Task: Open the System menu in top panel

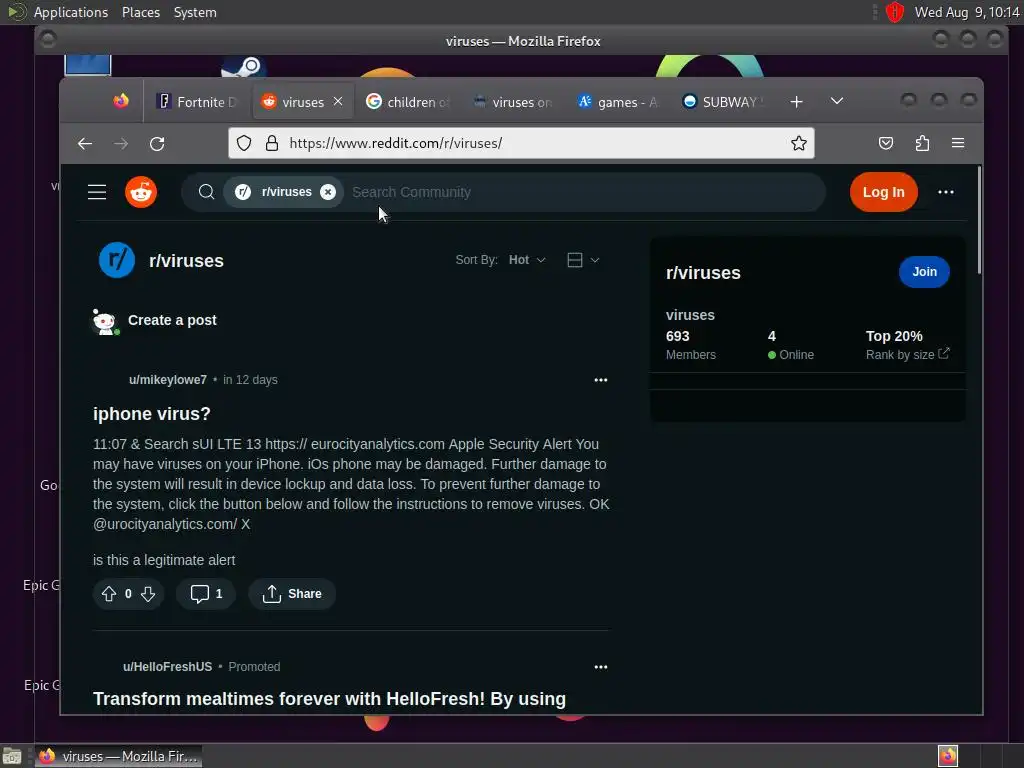Action: click(x=195, y=12)
